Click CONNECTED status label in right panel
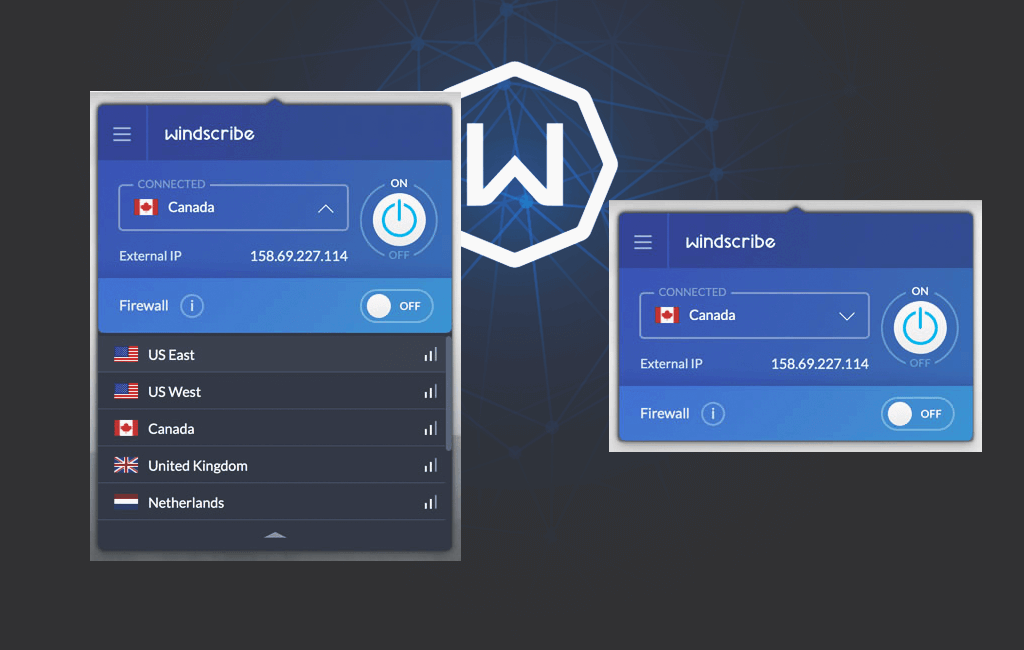1024x650 pixels. pos(692,292)
